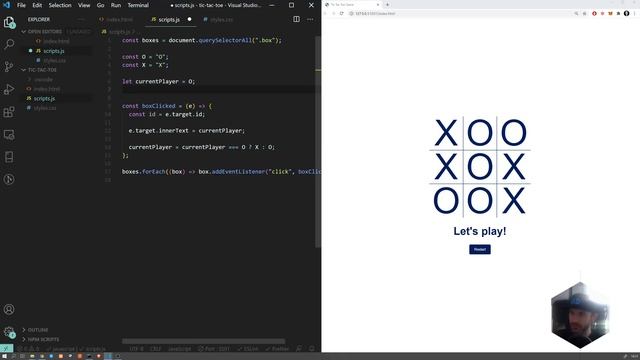The image size is (640, 360).
Task: Open the Accounts menu in VS Code
Action: (x=9, y=309)
